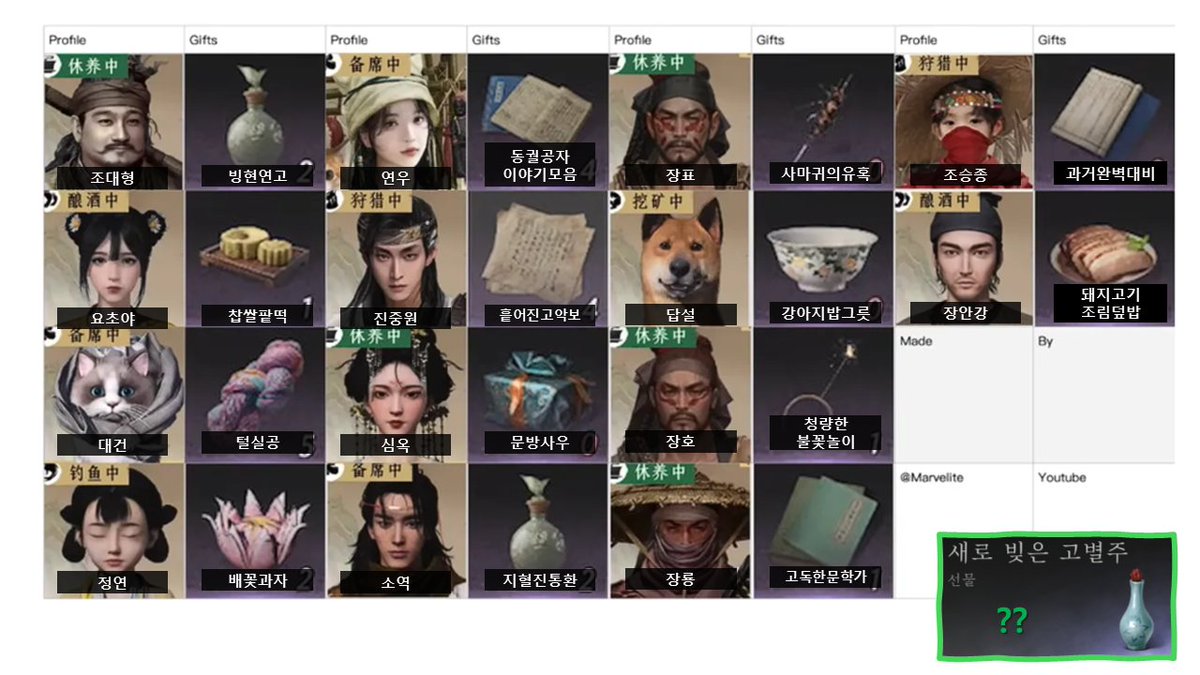Click the 狩猎中 status tag above 조승종
This screenshot has height=675, width=1200.
click(938, 64)
